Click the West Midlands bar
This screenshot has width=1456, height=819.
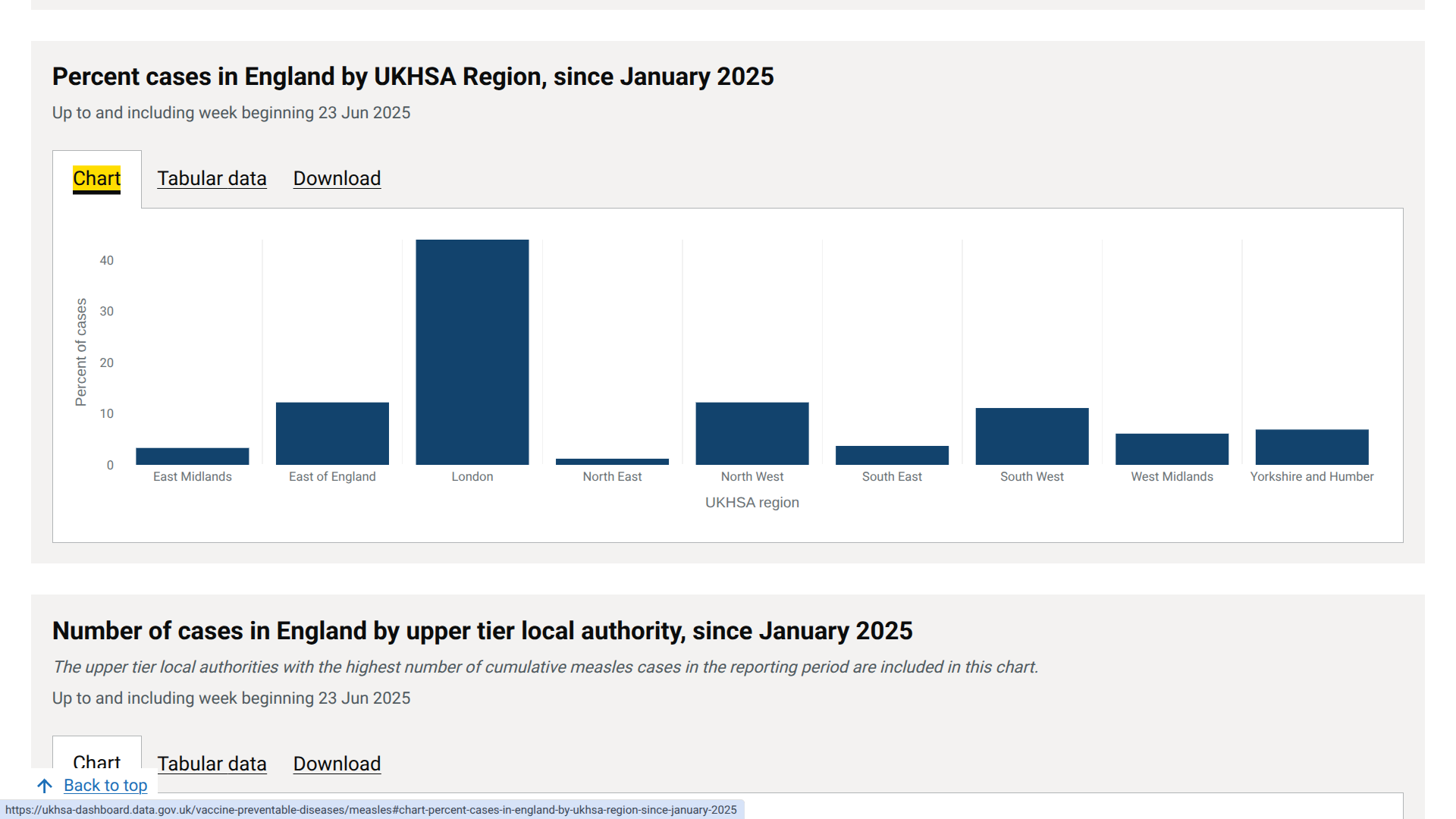click(x=1172, y=450)
